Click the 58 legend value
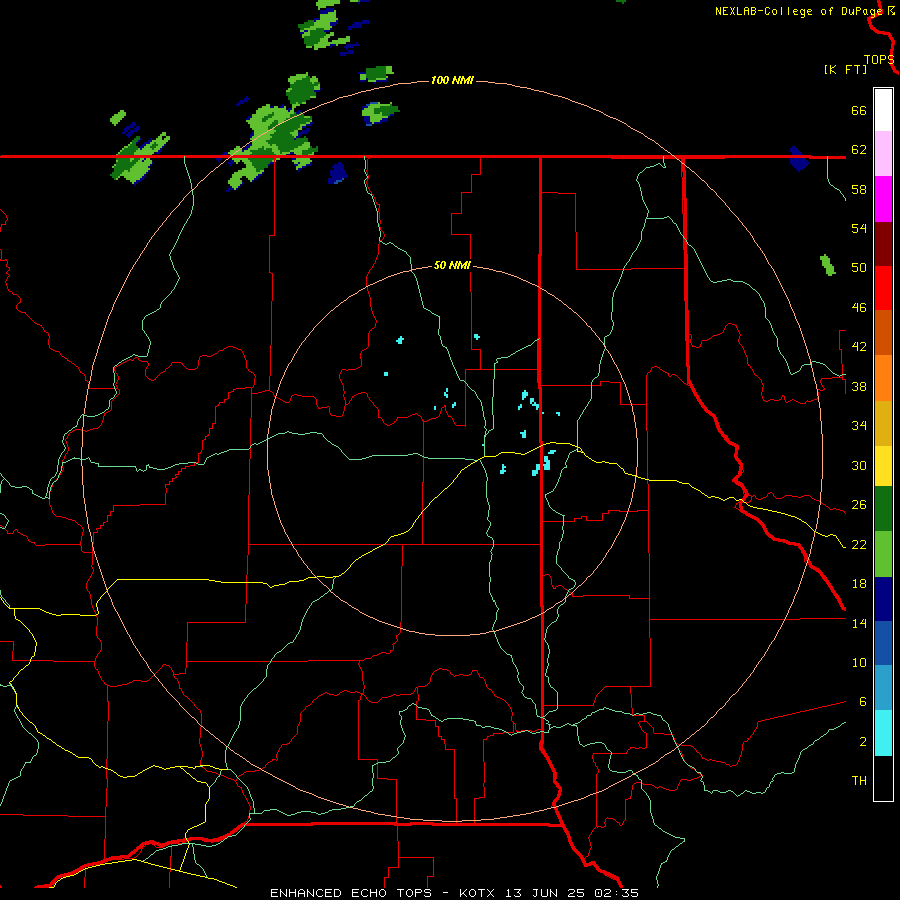Image resolution: width=900 pixels, height=900 pixels. [859, 189]
